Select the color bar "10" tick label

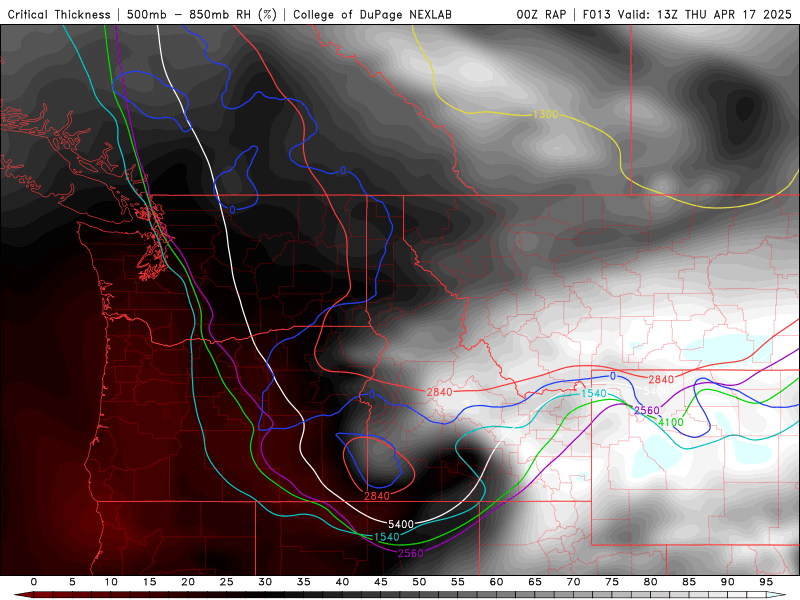point(111,582)
